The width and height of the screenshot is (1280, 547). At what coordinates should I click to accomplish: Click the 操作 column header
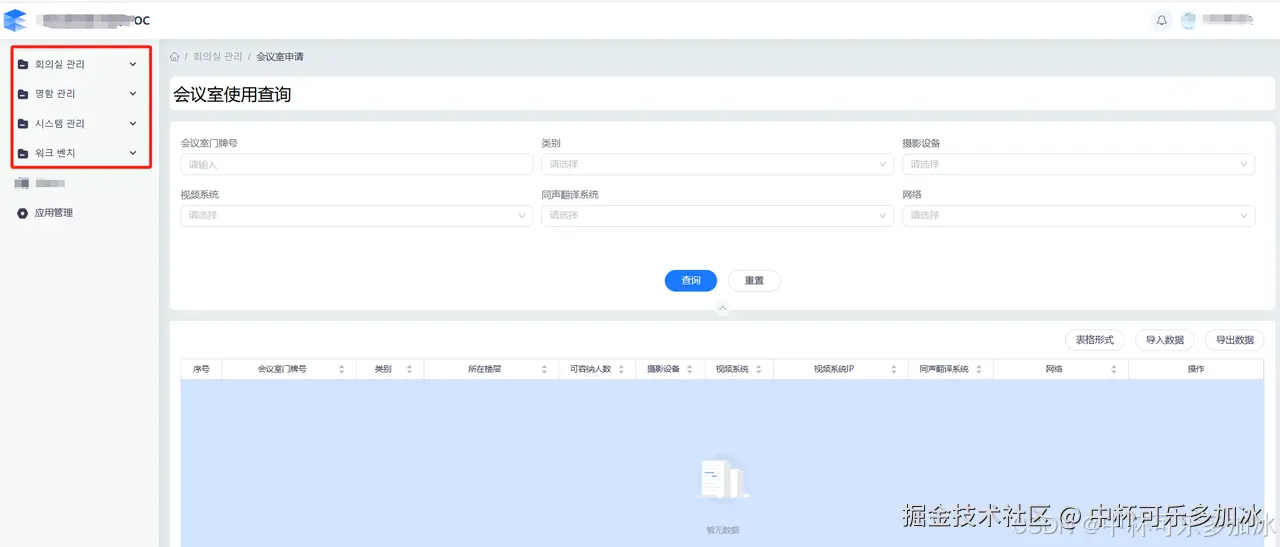pos(1196,369)
